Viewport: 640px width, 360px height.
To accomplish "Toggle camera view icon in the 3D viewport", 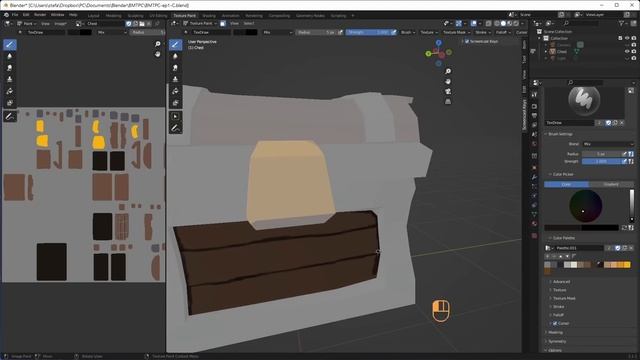I will click(448, 91).
